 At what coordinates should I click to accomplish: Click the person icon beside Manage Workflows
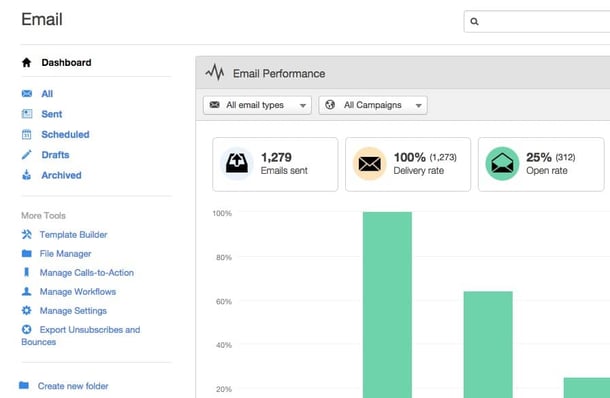pyautogui.click(x=26, y=291)
